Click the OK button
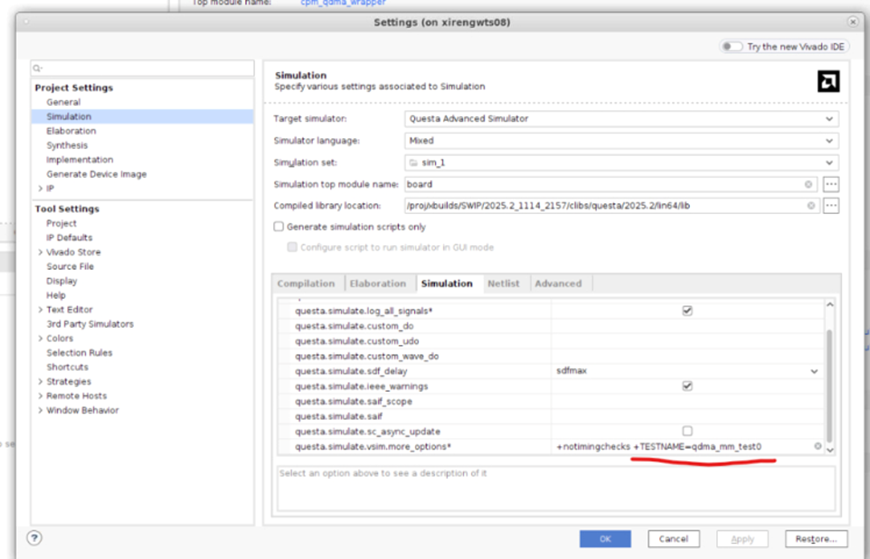Screen dimensions: 870x559 point(605,538)
